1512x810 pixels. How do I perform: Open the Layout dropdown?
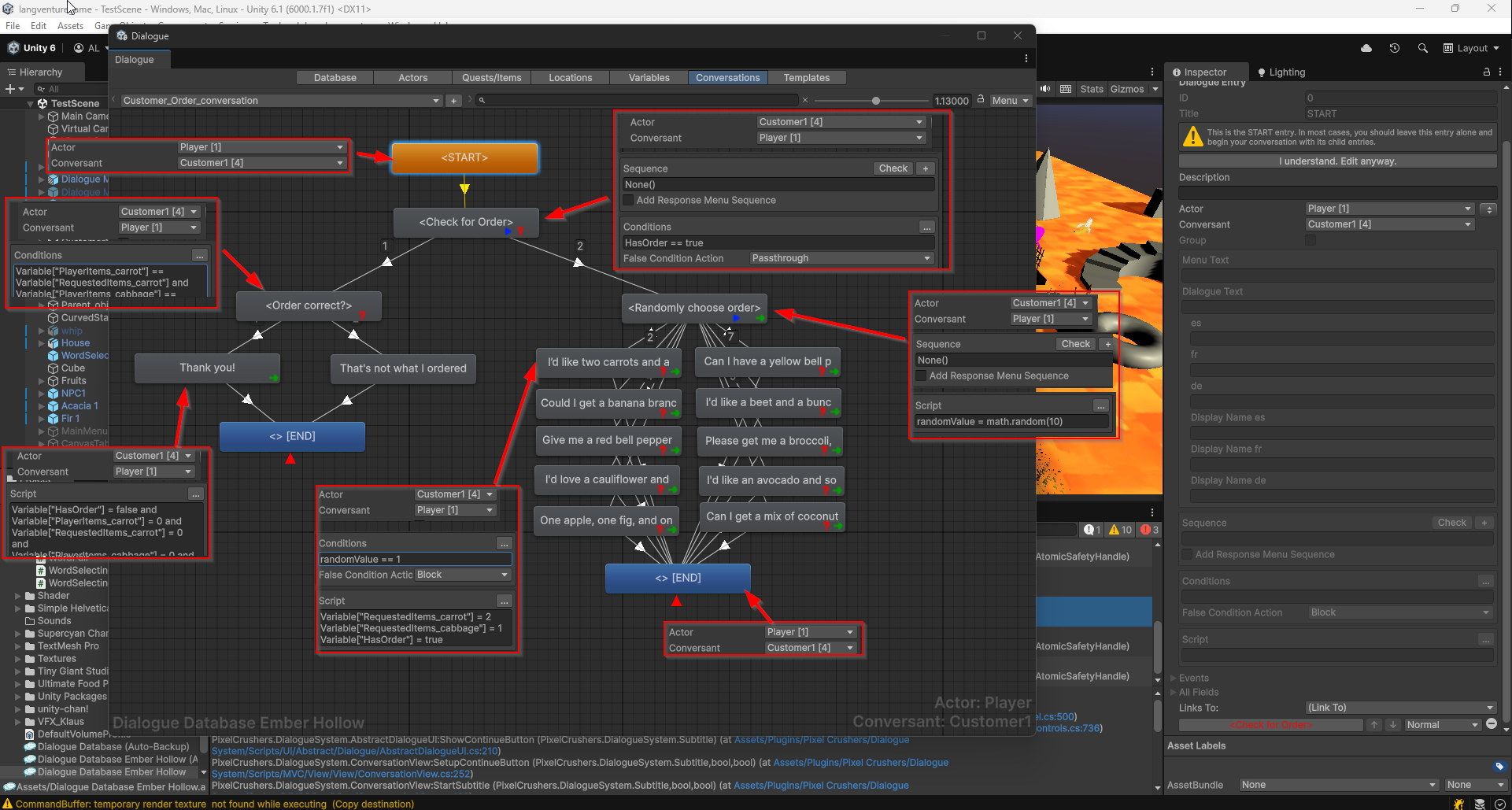(1471, 48)
